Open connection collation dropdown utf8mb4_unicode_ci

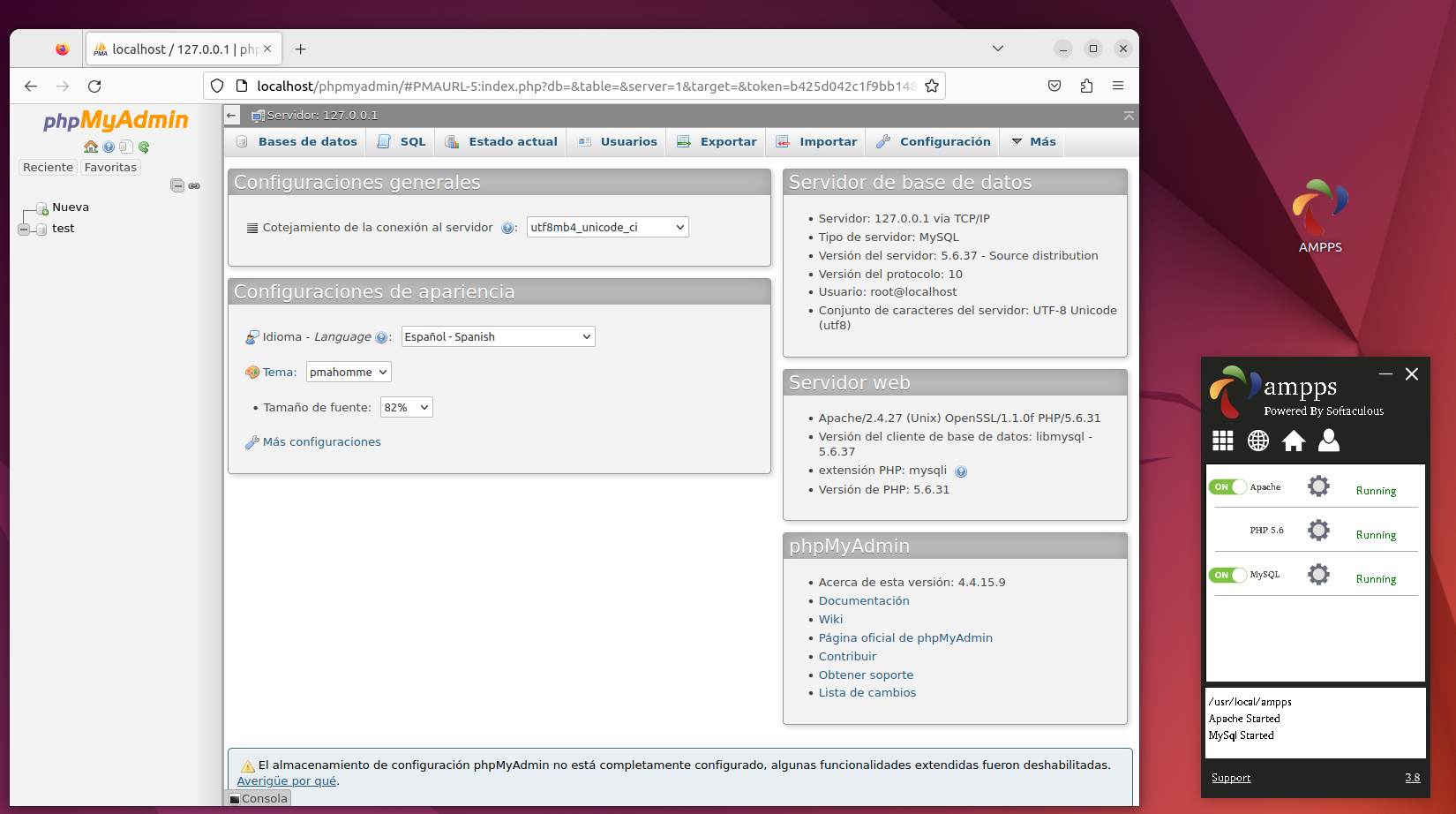[608, 227]
